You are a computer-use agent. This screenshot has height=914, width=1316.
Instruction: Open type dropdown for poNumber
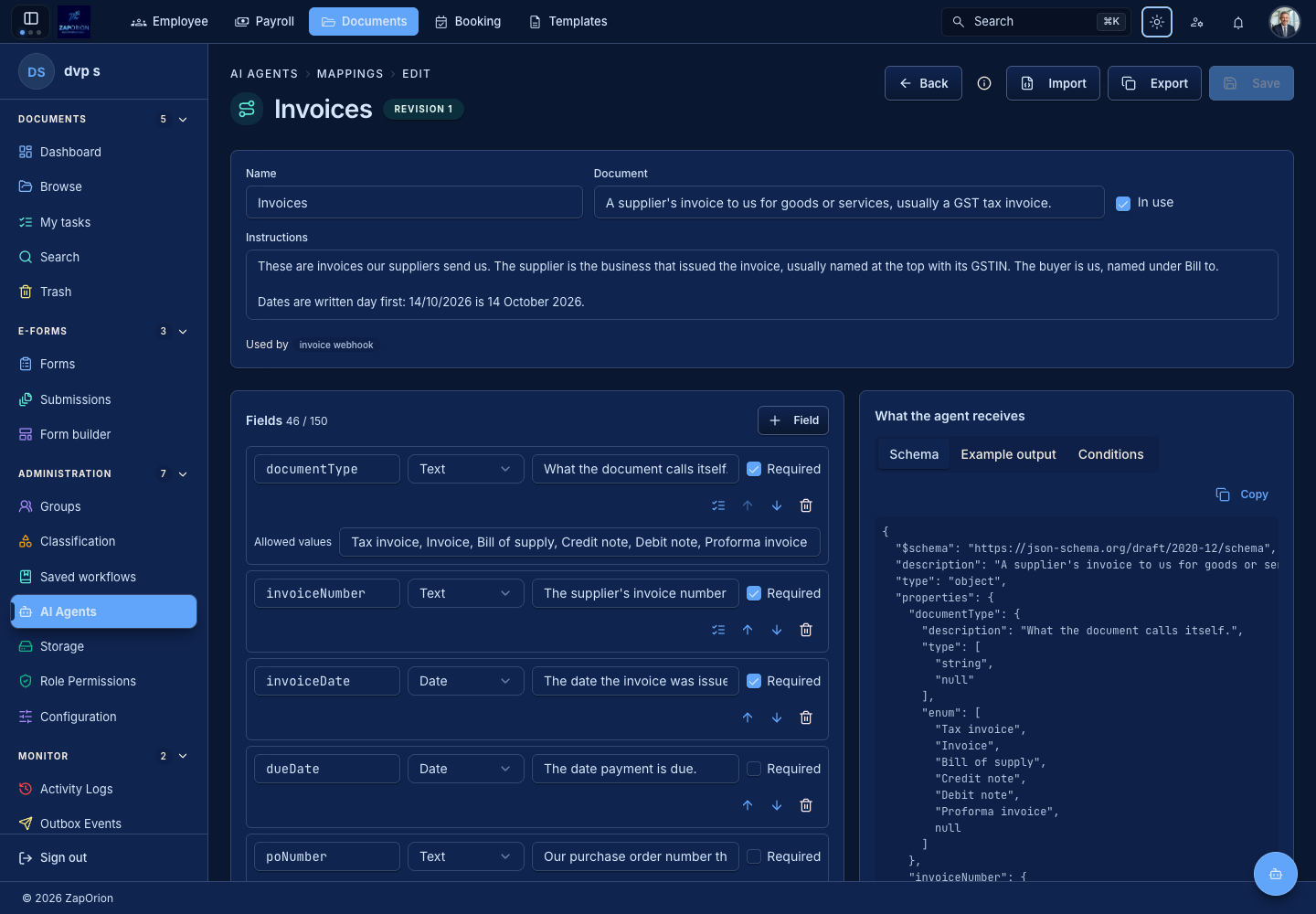pos(466,856)
